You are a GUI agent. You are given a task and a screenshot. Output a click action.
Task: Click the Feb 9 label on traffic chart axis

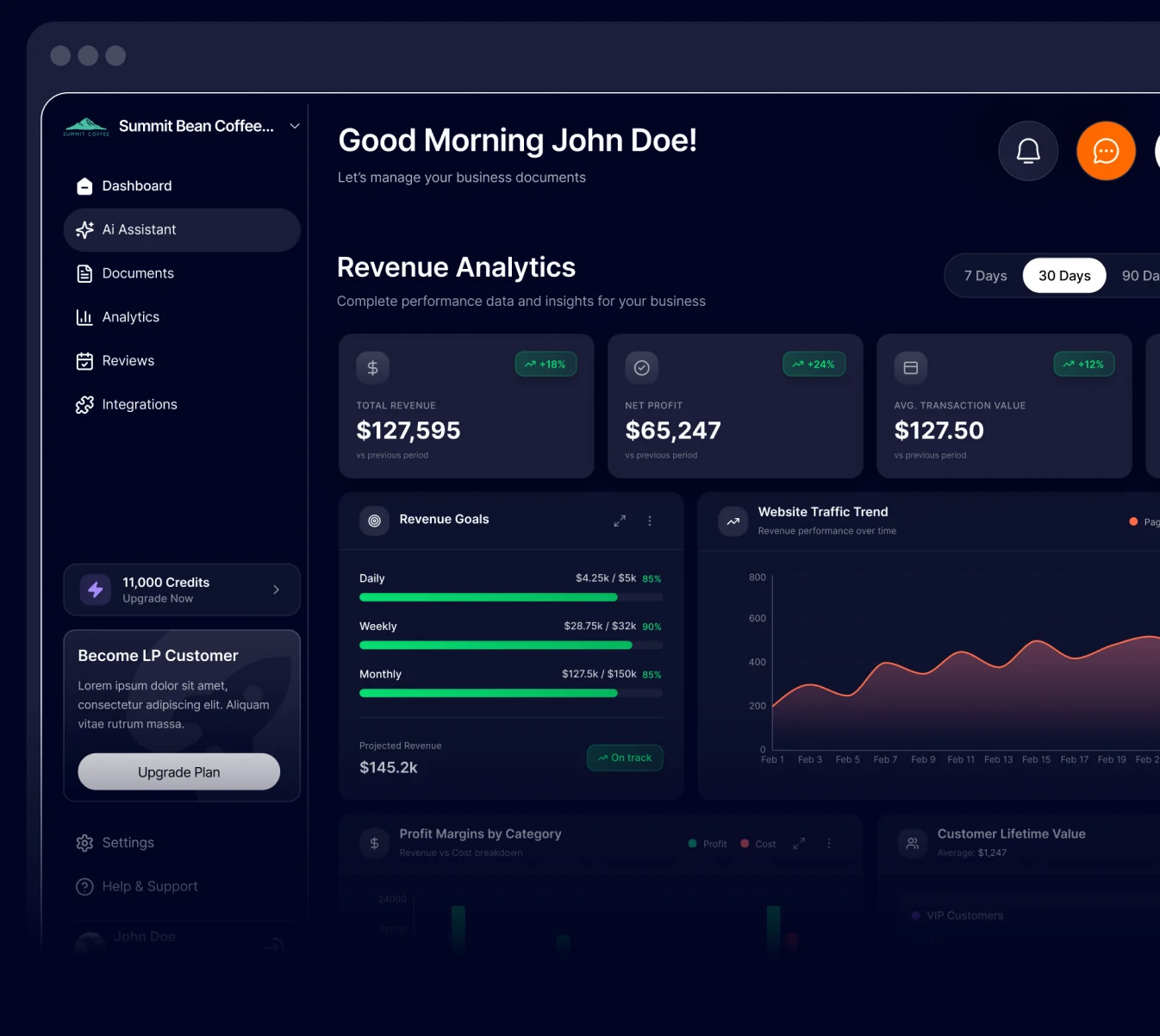(923, 759)
